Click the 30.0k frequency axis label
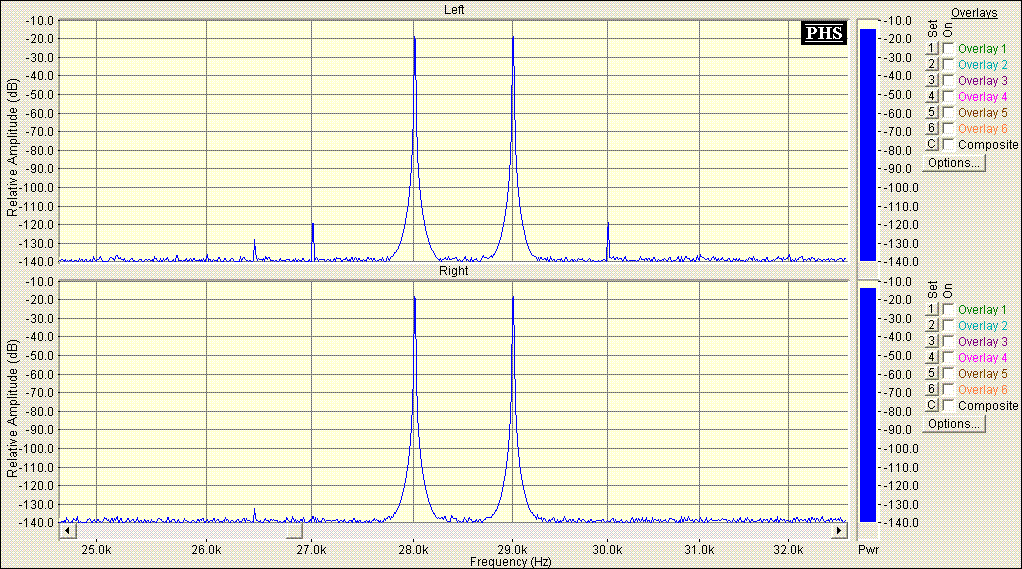1022x569 pixels. (x=607, y=549)
